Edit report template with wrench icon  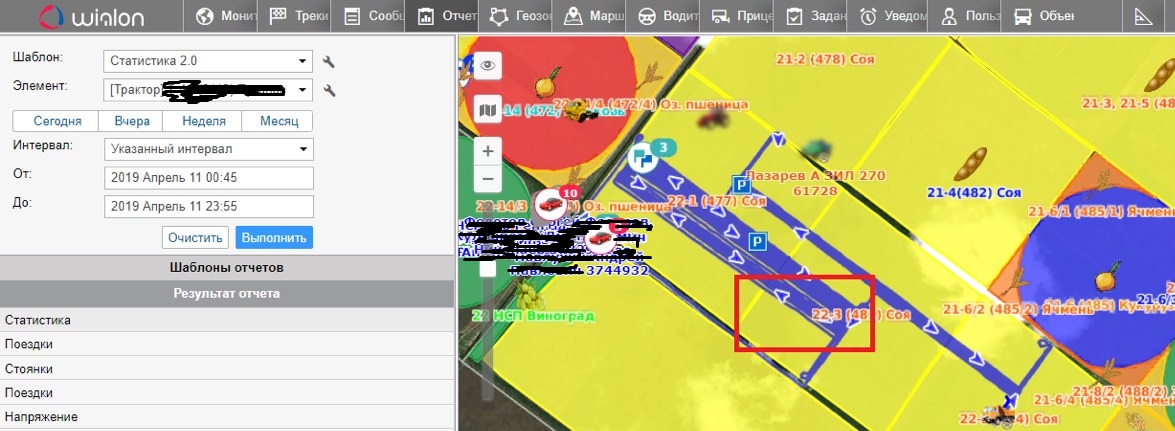[x=329, y=62]
